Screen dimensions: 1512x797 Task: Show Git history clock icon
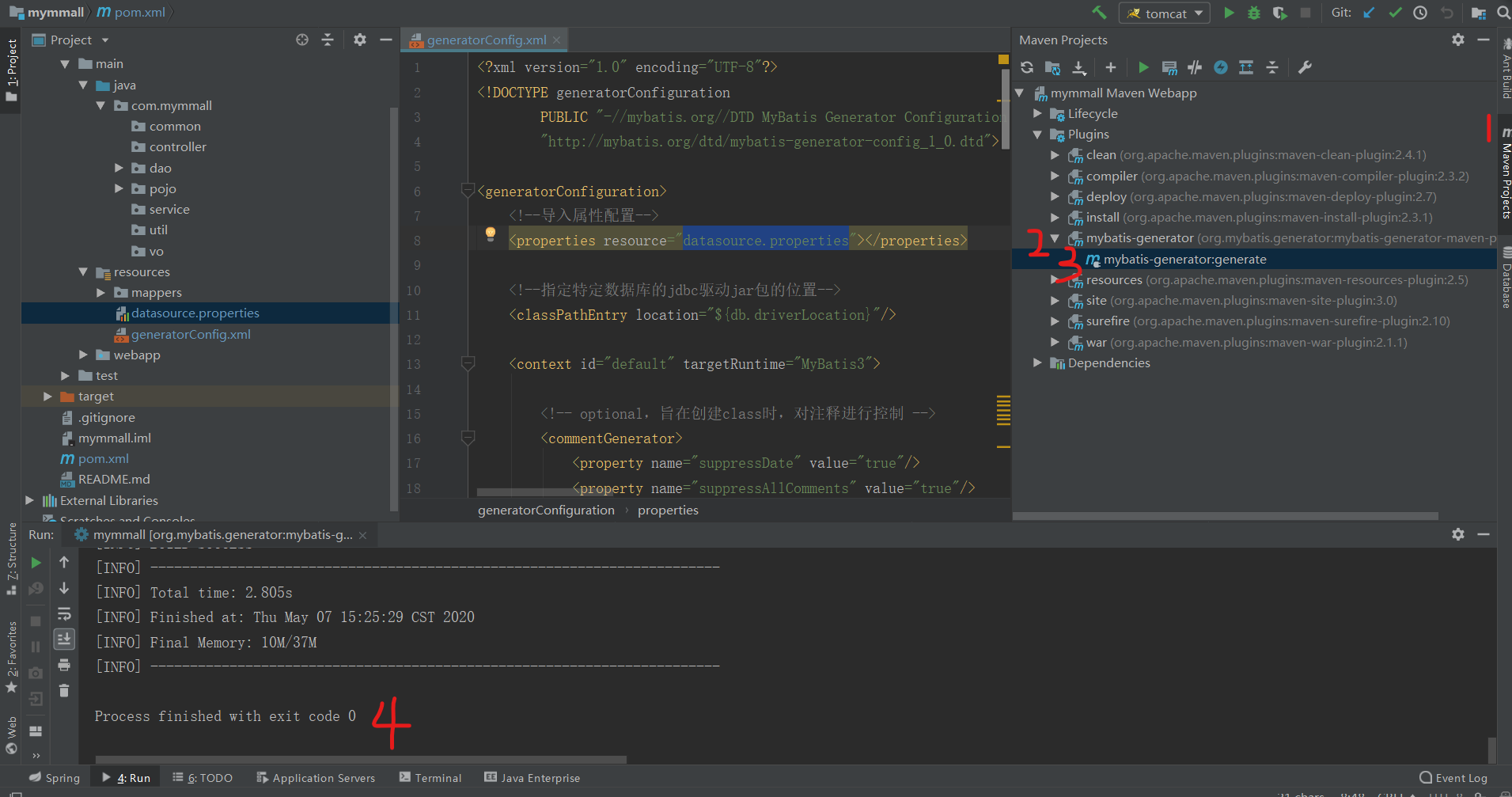click(1420, 13)
